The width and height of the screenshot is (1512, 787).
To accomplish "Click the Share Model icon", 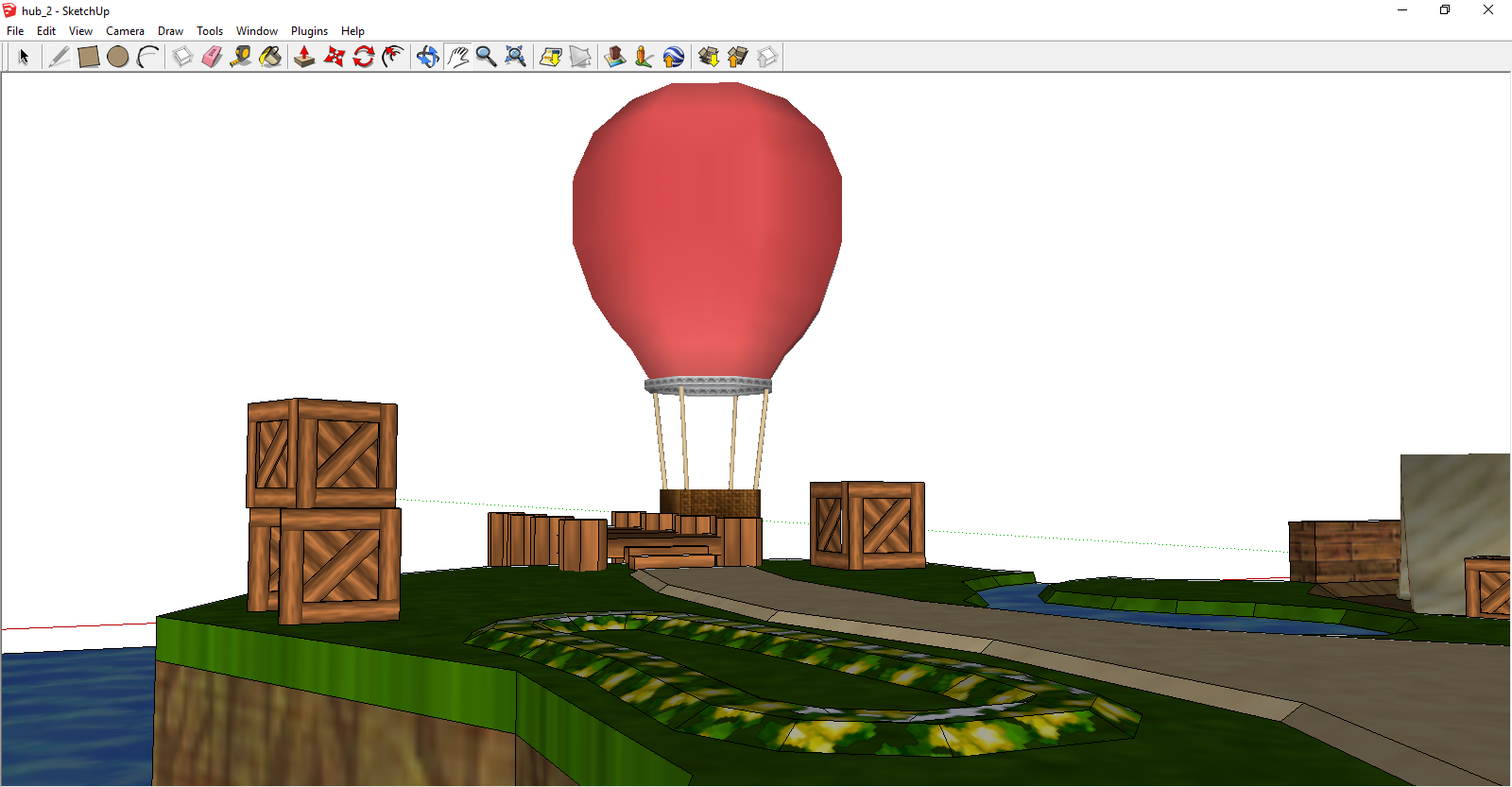I will coord(738,57).
